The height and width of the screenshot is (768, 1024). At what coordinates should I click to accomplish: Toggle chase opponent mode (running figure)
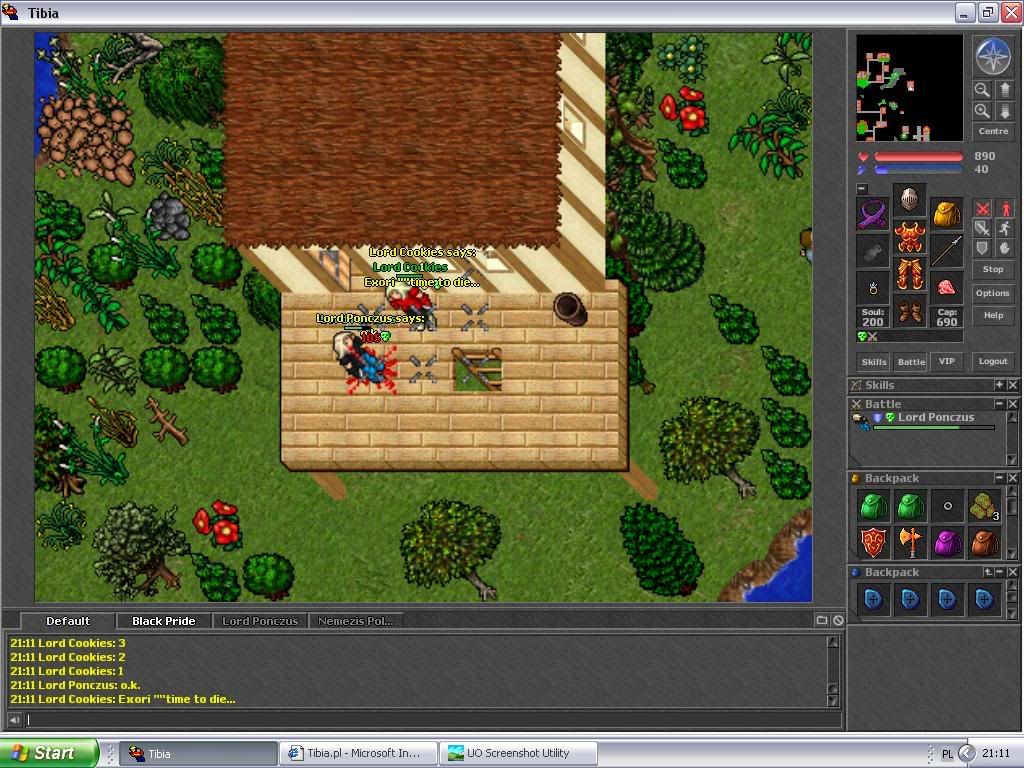1004,228
